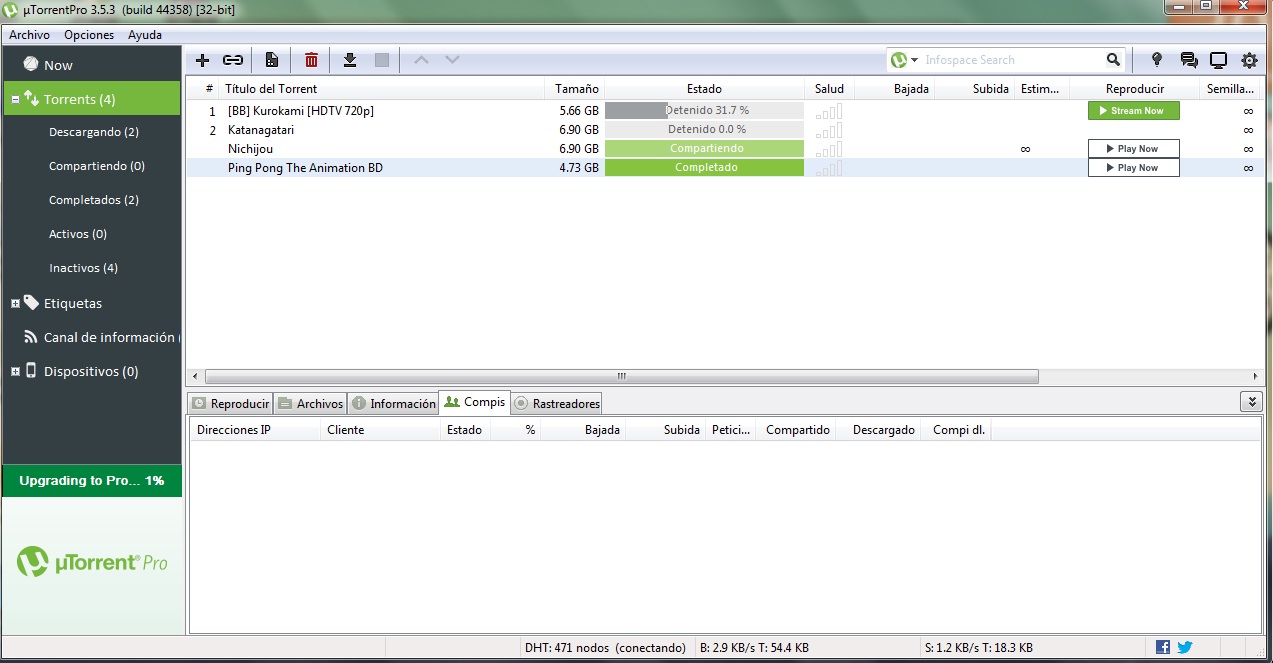Open the remote monitor icon
1273x663 pixels.
[1218, 60]
